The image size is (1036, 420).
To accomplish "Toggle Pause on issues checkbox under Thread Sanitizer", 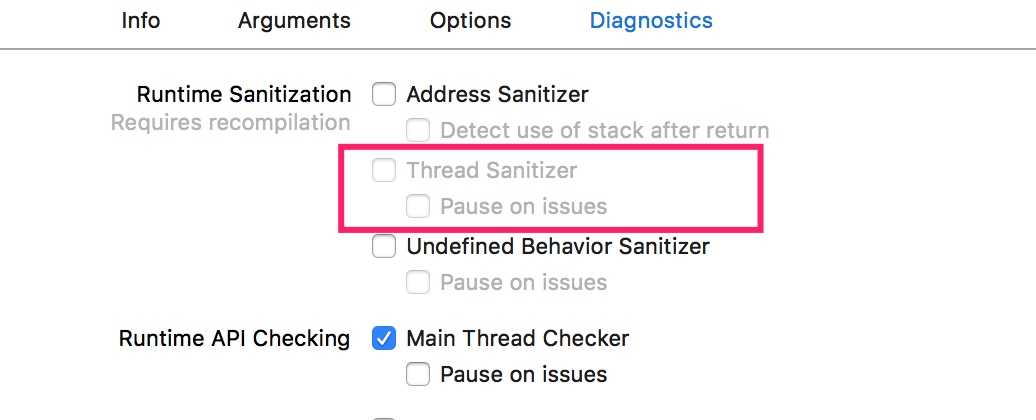I will [418, 207].
